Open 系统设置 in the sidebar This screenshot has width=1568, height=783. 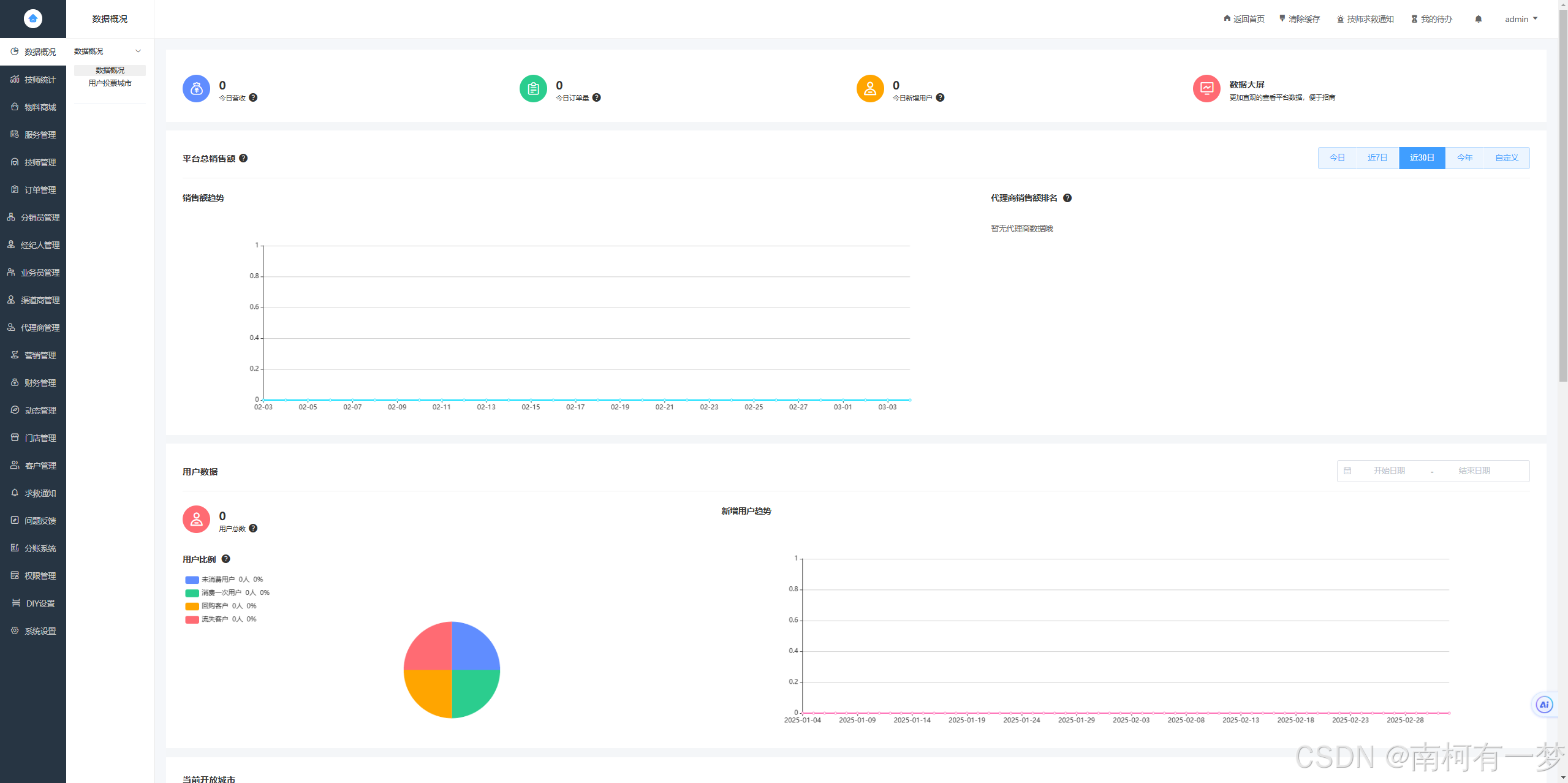(x=33, y=631)
